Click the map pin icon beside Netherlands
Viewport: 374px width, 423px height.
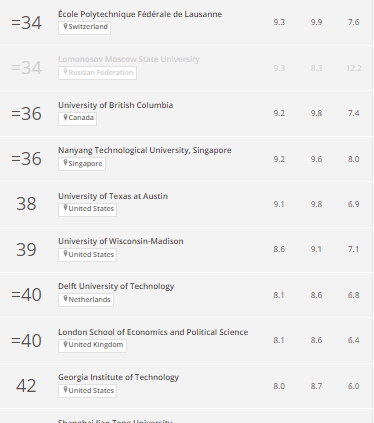pyautogui.click(x=65, y=299)
